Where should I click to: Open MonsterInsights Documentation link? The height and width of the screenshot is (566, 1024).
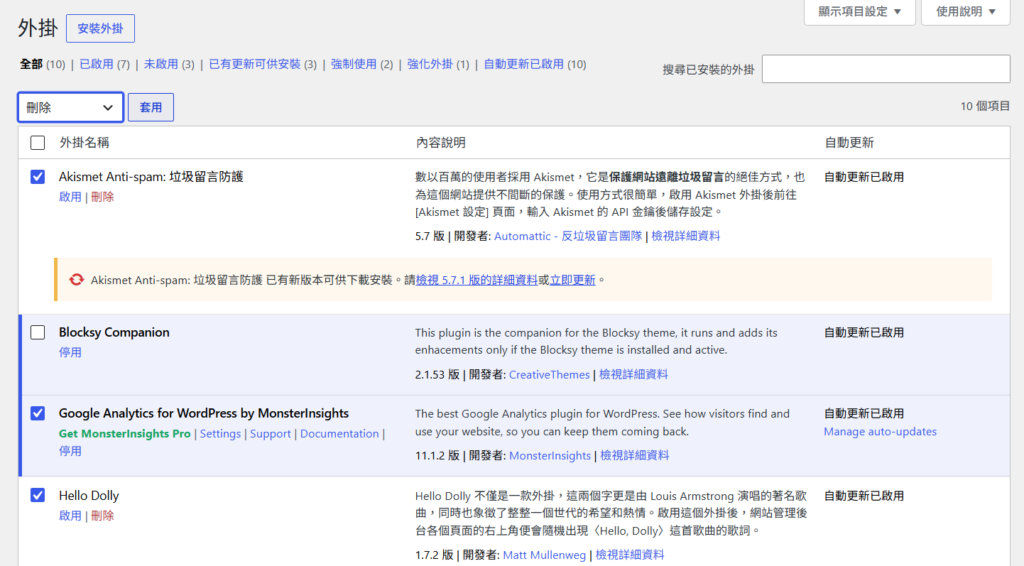340,433
